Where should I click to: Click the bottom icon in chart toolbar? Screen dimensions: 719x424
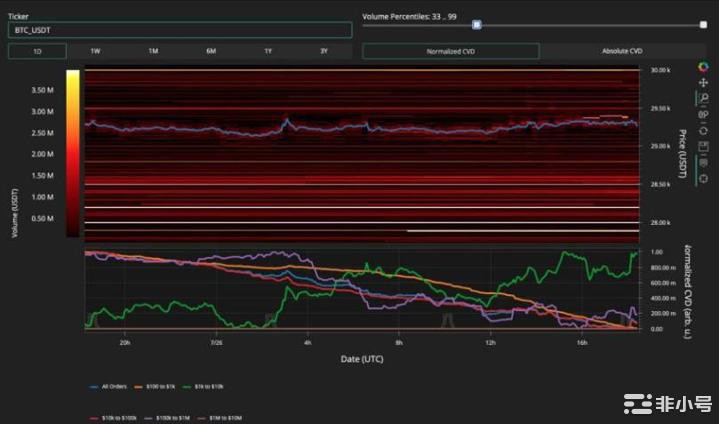703,178
